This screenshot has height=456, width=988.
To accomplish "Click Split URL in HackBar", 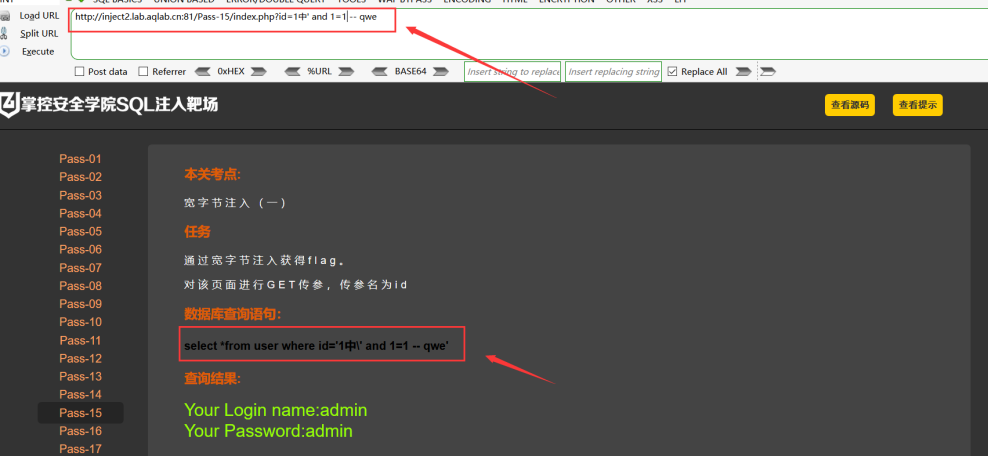I will click(39, 33).
